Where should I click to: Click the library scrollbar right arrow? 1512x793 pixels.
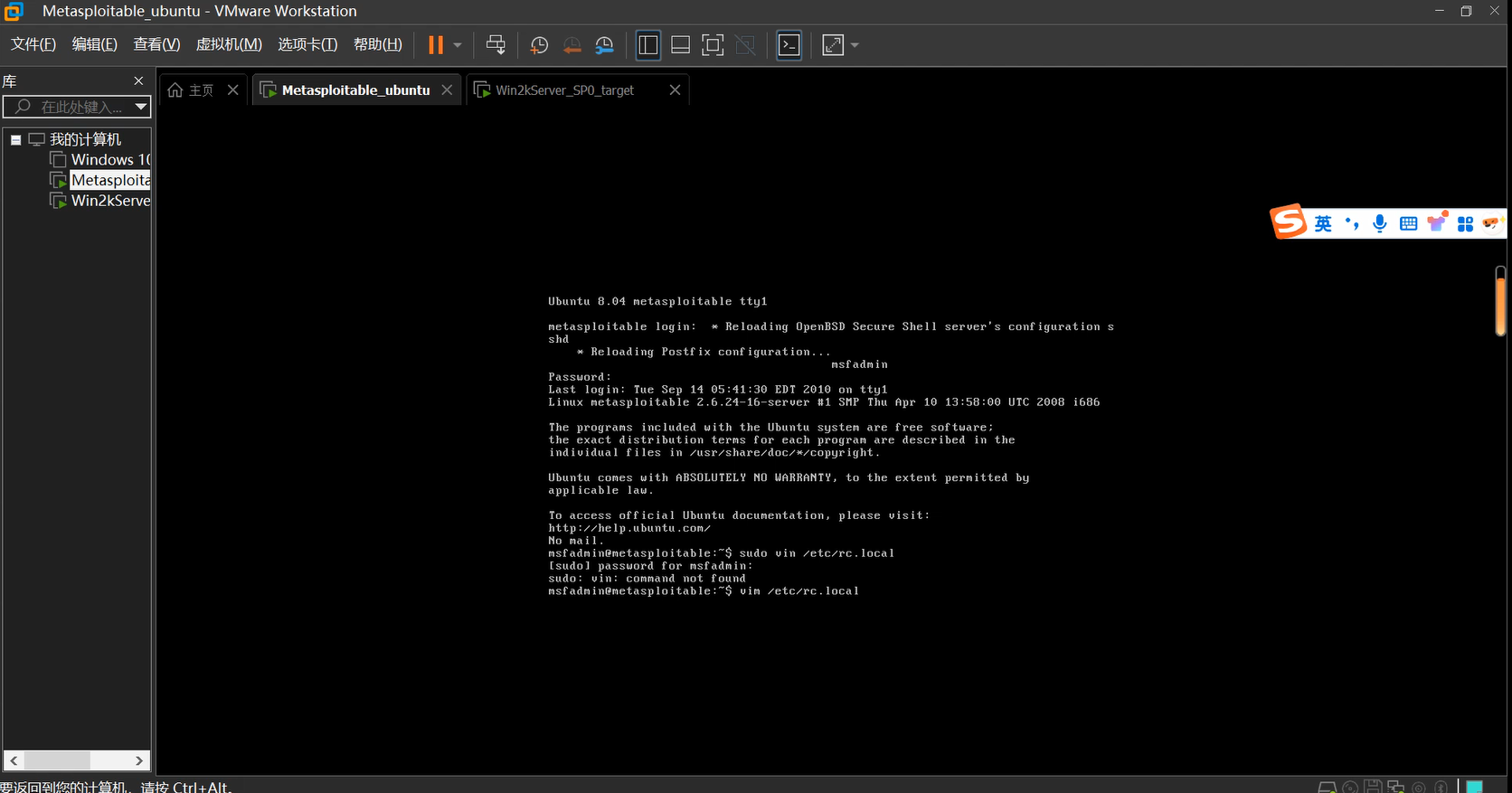coord(139,760)
